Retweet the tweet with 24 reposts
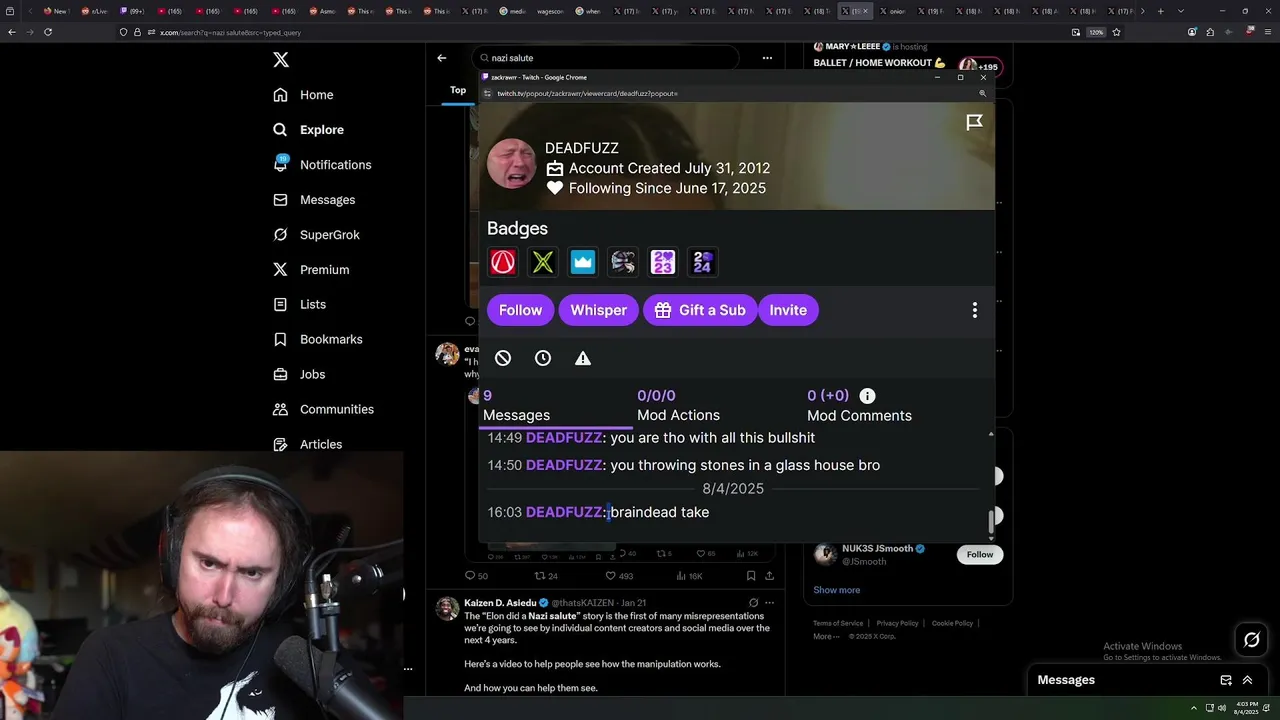1280x720 pixels. point(546,576)
